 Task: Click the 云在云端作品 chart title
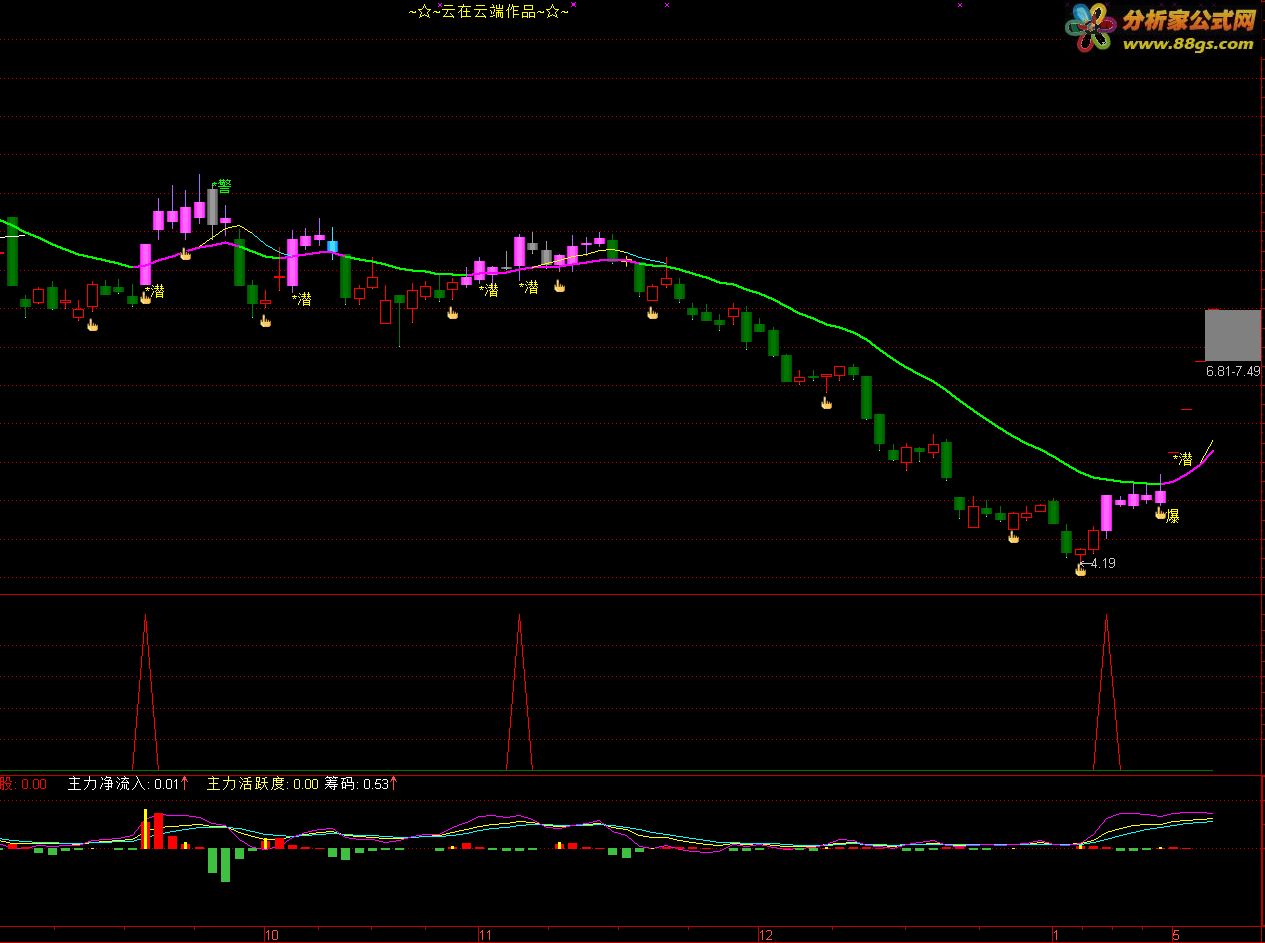[489, 12]
